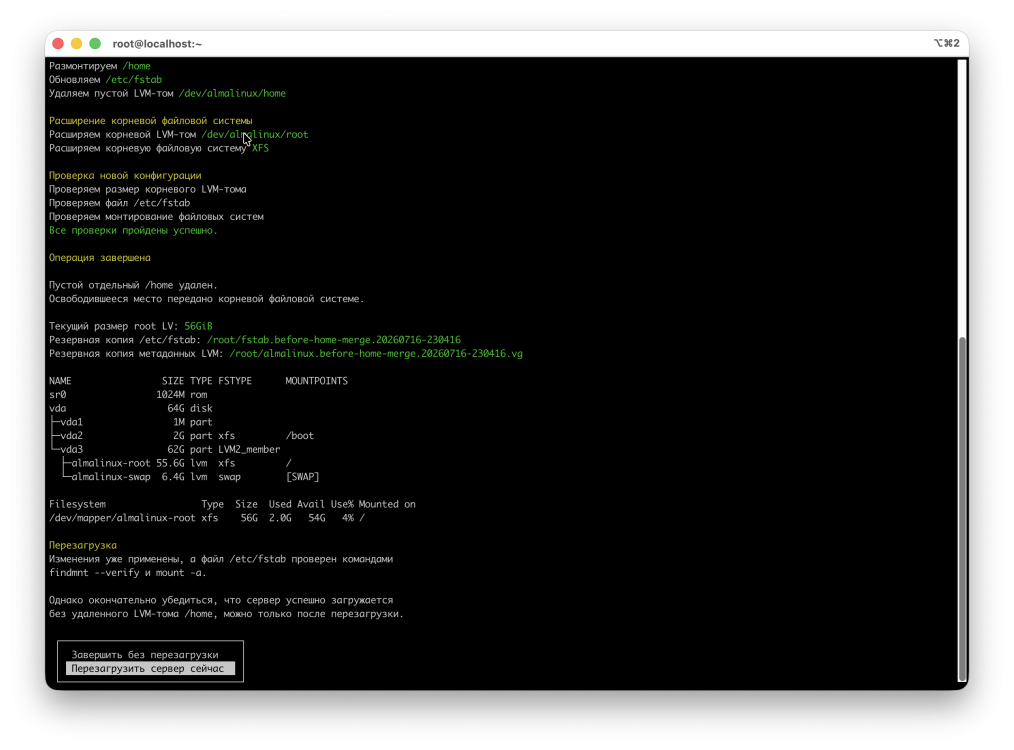1014x750 pixels.
Task: Click /etc/fstab in "Обновляем" line
Action: (133, 80)
